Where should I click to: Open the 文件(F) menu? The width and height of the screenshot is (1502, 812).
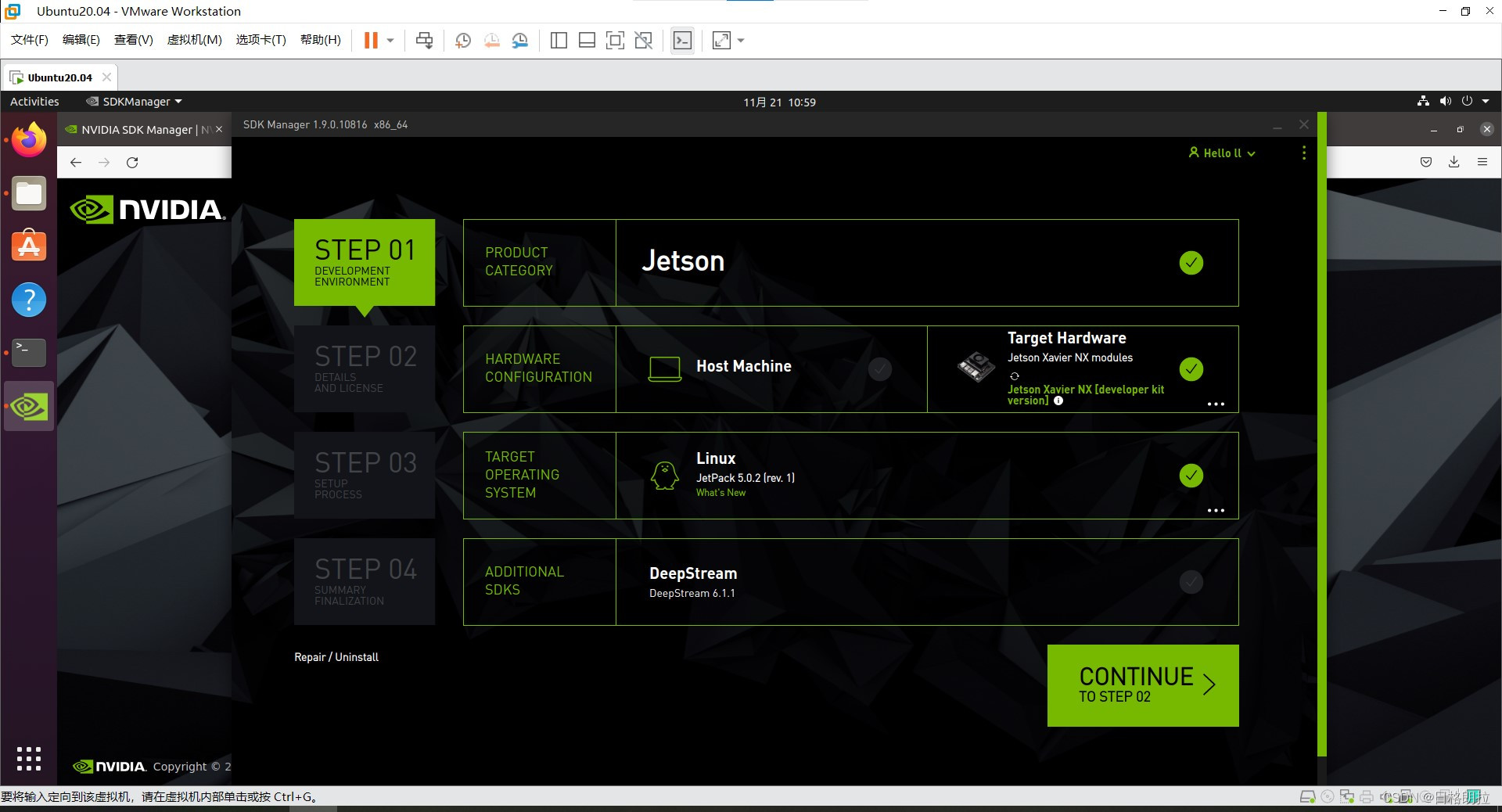(30, 40)
